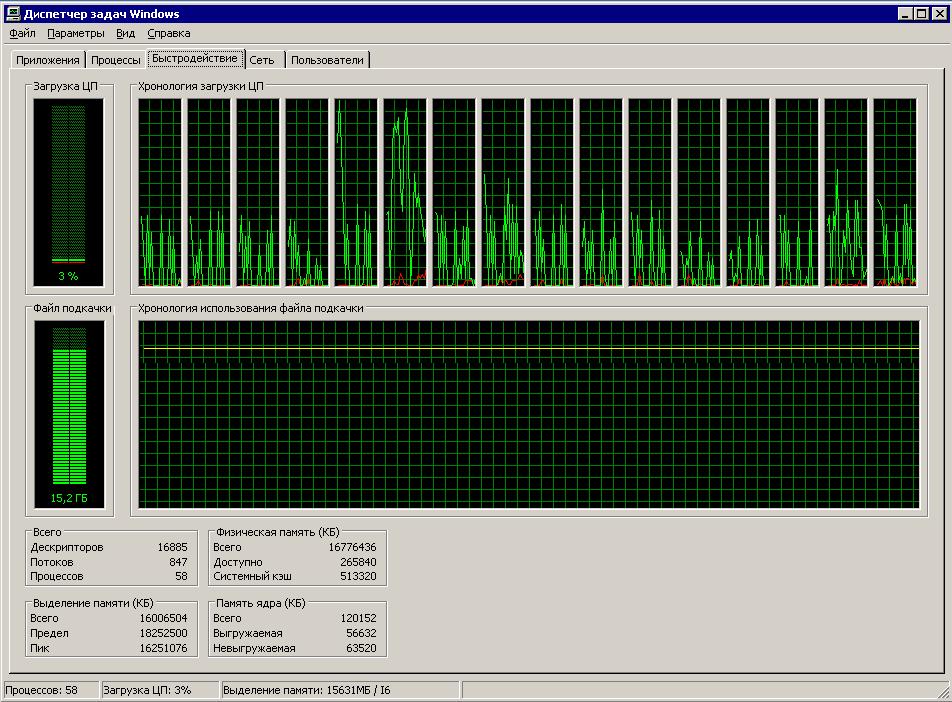Go to the Сеть tab

point(262,60)
